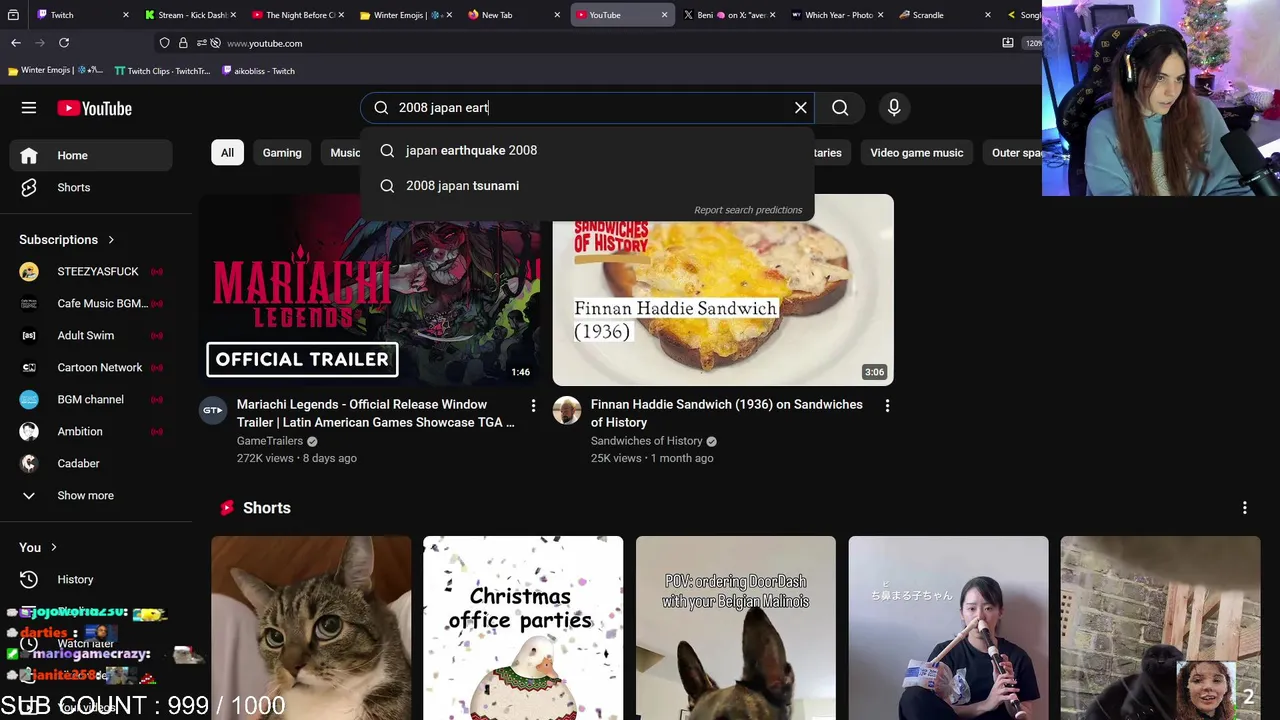Image resolution: width=1280 pixels, height=720 pixels.
Task: Switch to 'Stream - Kick Dash' browser tab
Action: coord(189,15)
